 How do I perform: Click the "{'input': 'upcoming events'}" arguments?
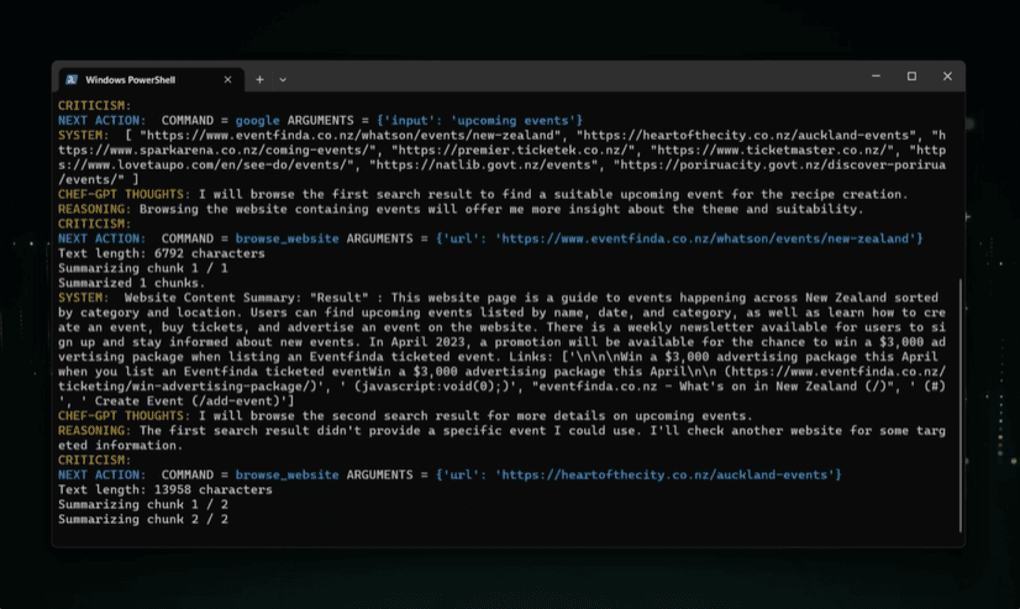pyautogui.click(x=479, y=120)
